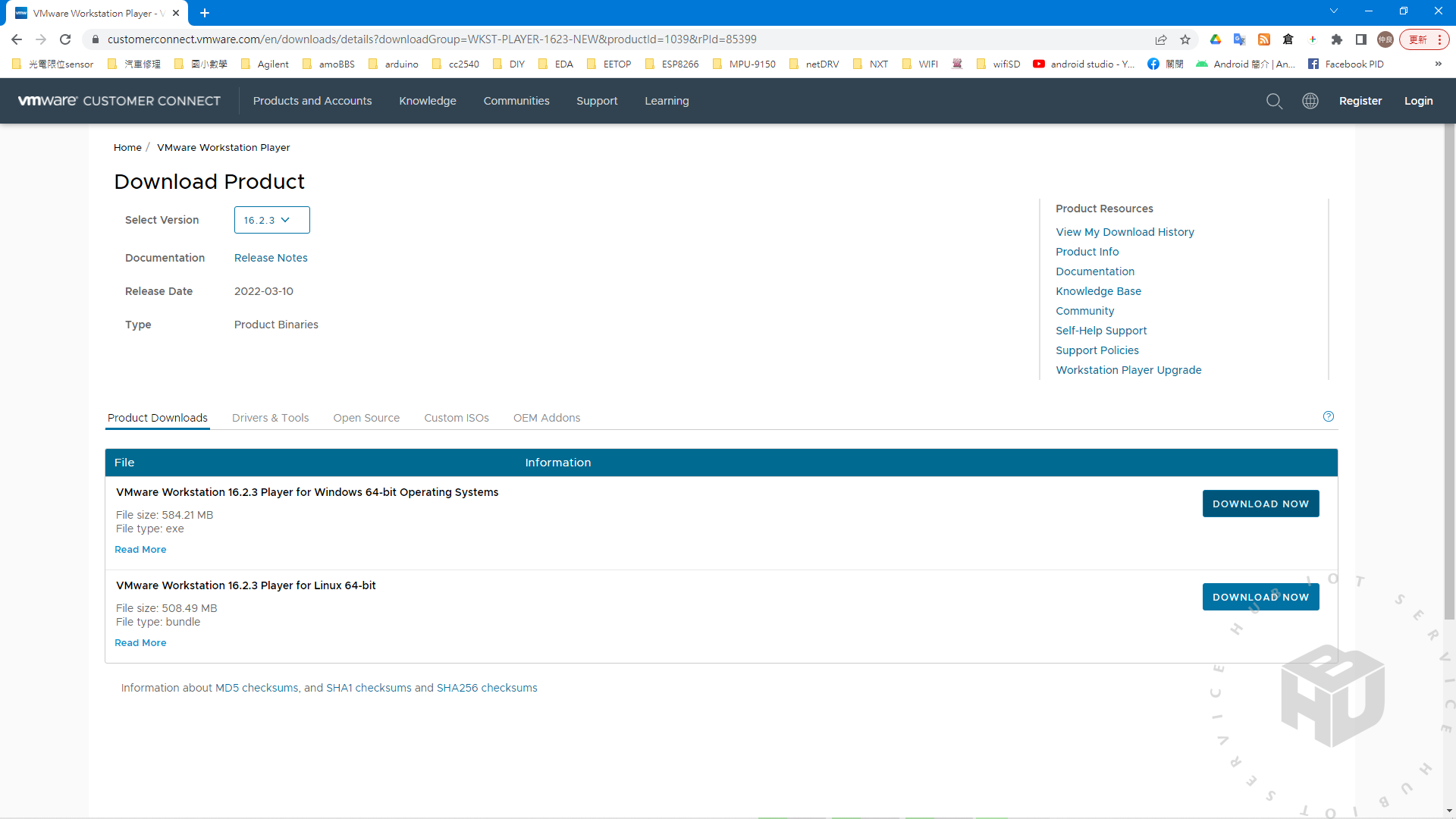Open the arduino bookmark folder
1456x819 pixels.
click(394, 64)
